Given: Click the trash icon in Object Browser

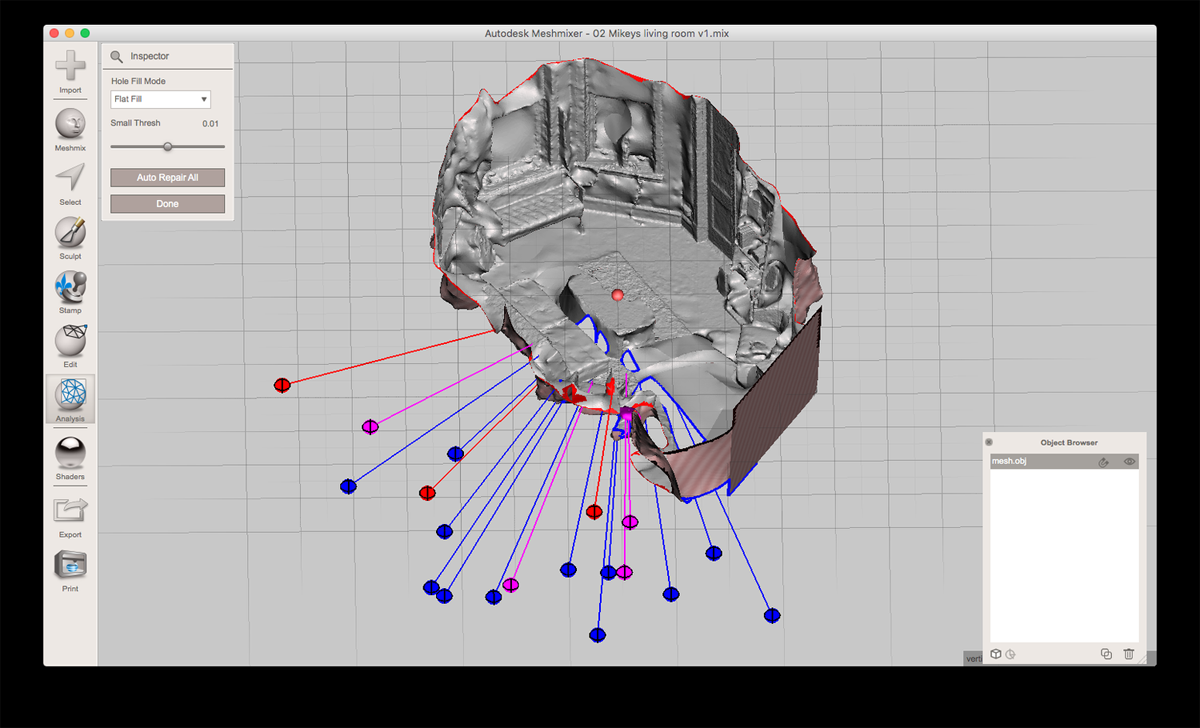Looking at the screenshot, I should 1129,654.
